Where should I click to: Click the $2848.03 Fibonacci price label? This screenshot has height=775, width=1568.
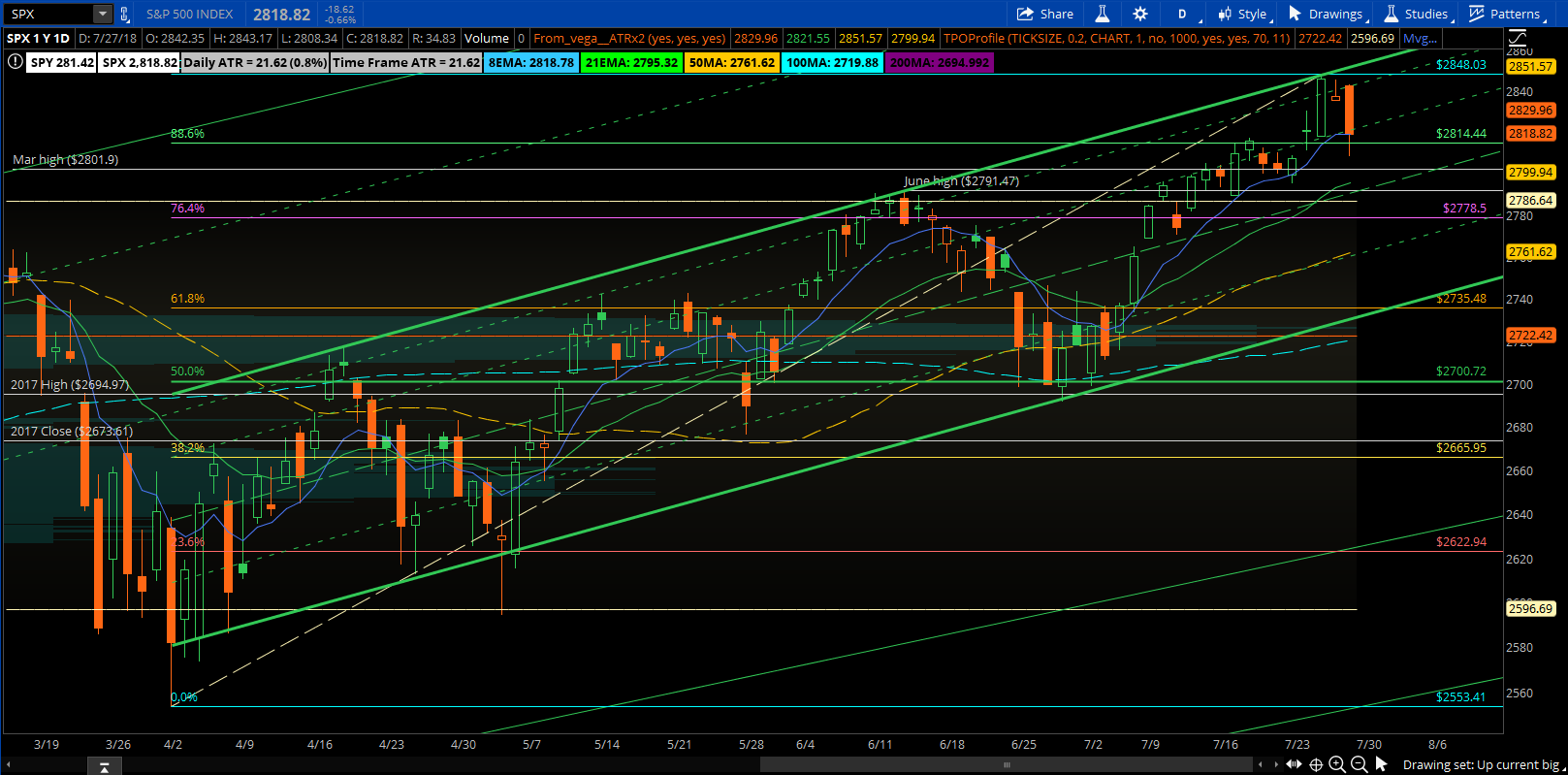coord(1461,65)
